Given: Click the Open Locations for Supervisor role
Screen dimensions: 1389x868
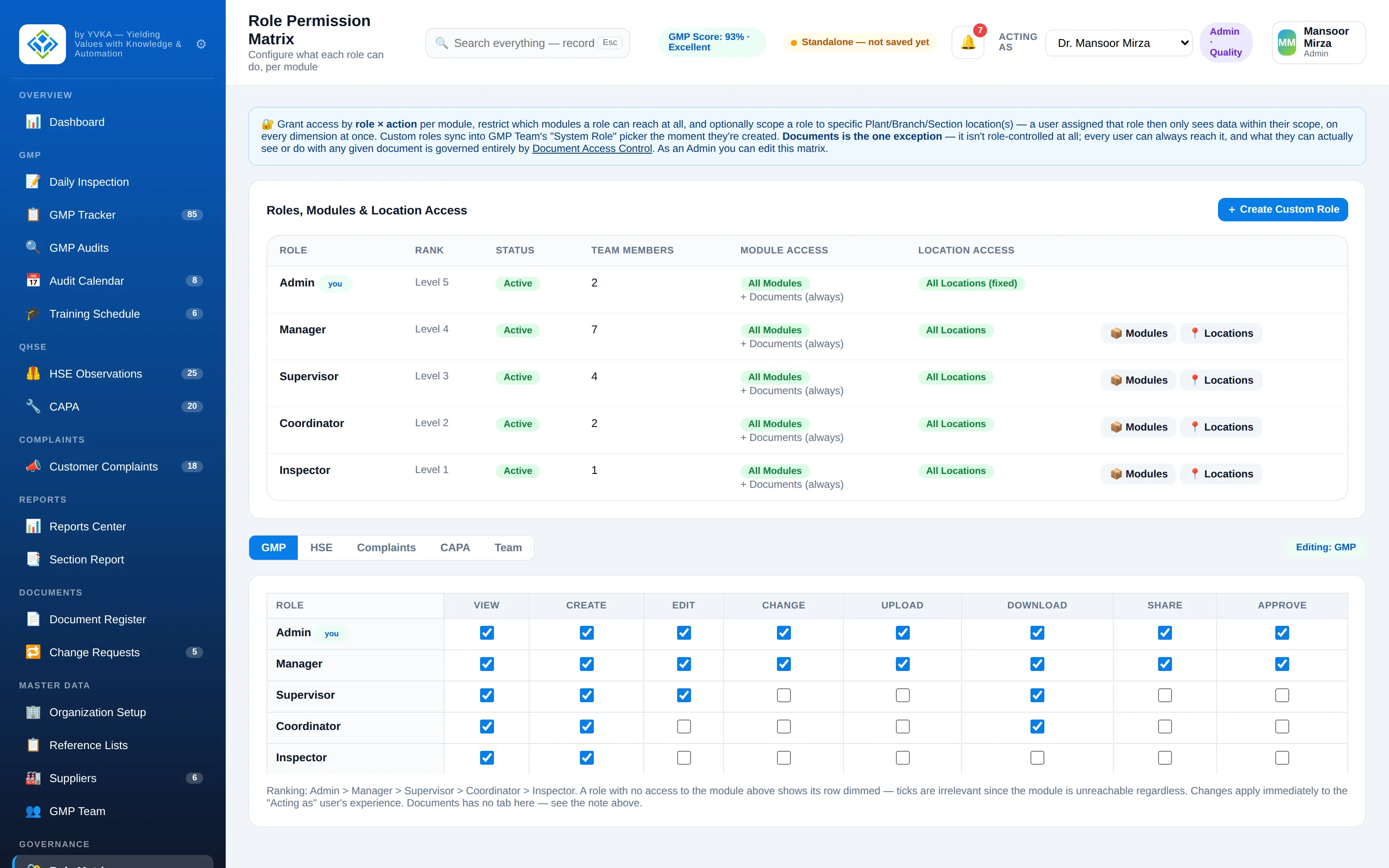Looking at the screenshot, I should click(1220, 380).
